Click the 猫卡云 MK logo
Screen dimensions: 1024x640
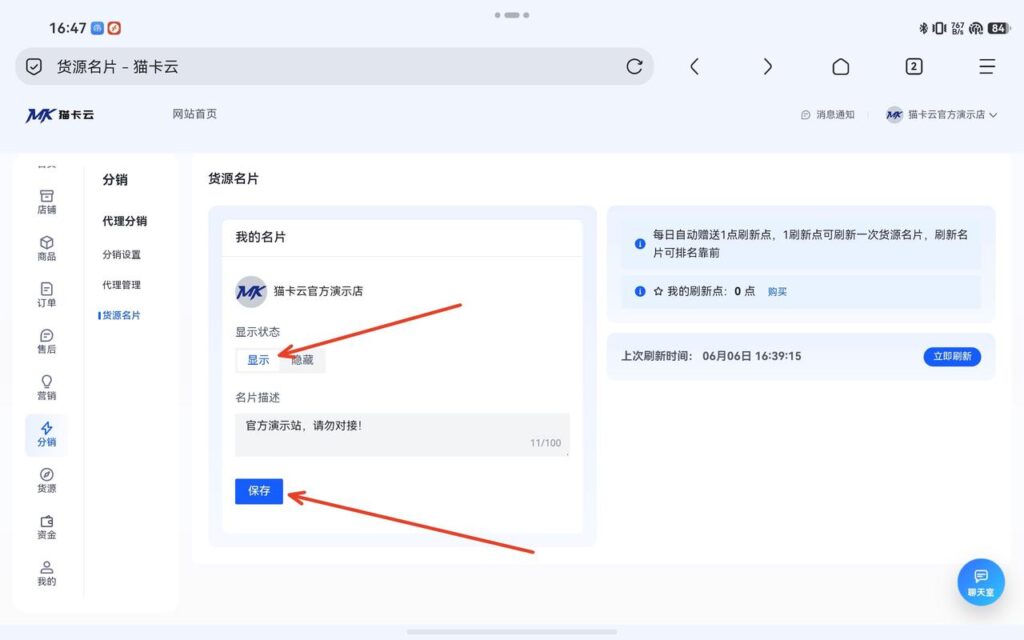coord(59,115)
